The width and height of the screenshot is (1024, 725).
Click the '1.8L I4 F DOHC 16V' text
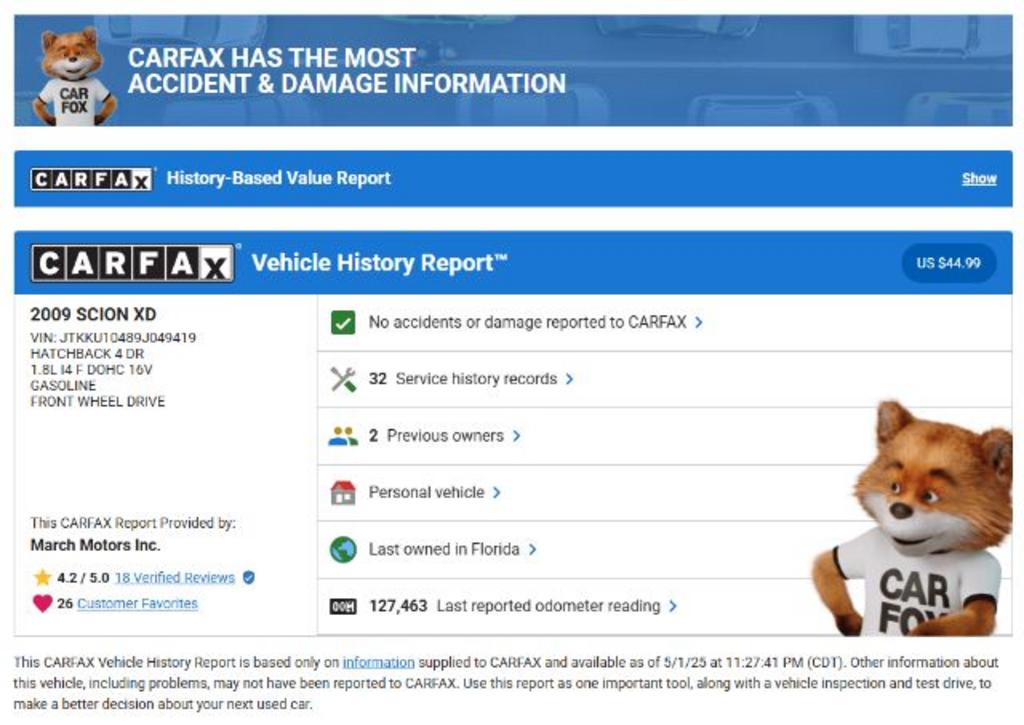coord(91,370)
